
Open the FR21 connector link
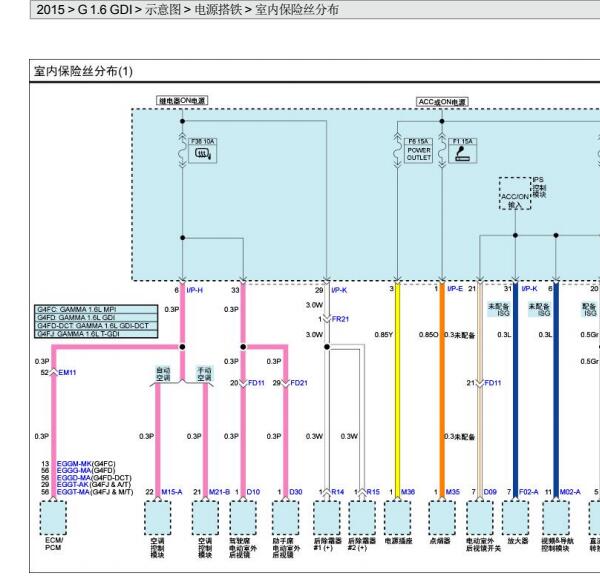click(340, 319)
